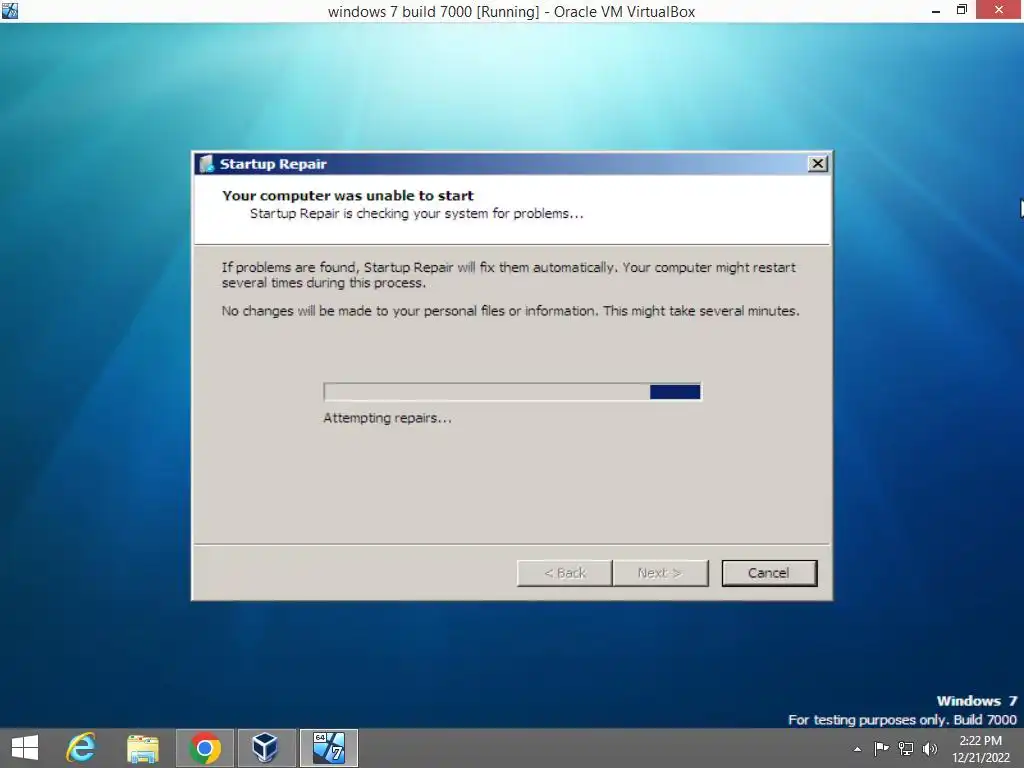Screen dimensions: 1024x768
Task: Click the 'Attempting repairs...' status text
Action: point(387,418)
